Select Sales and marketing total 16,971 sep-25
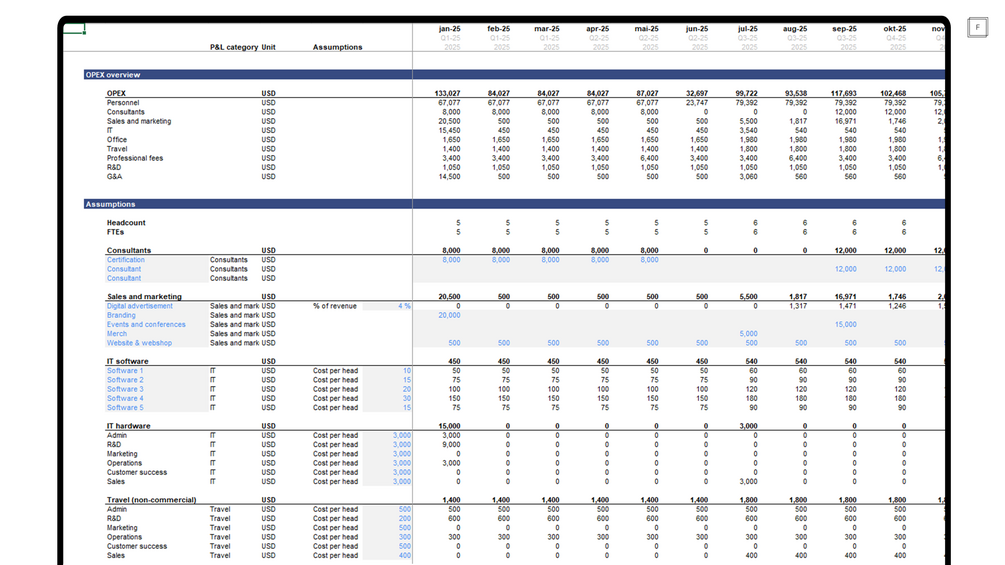Screen dimensions: 1005x565 [x=845, y=297]
